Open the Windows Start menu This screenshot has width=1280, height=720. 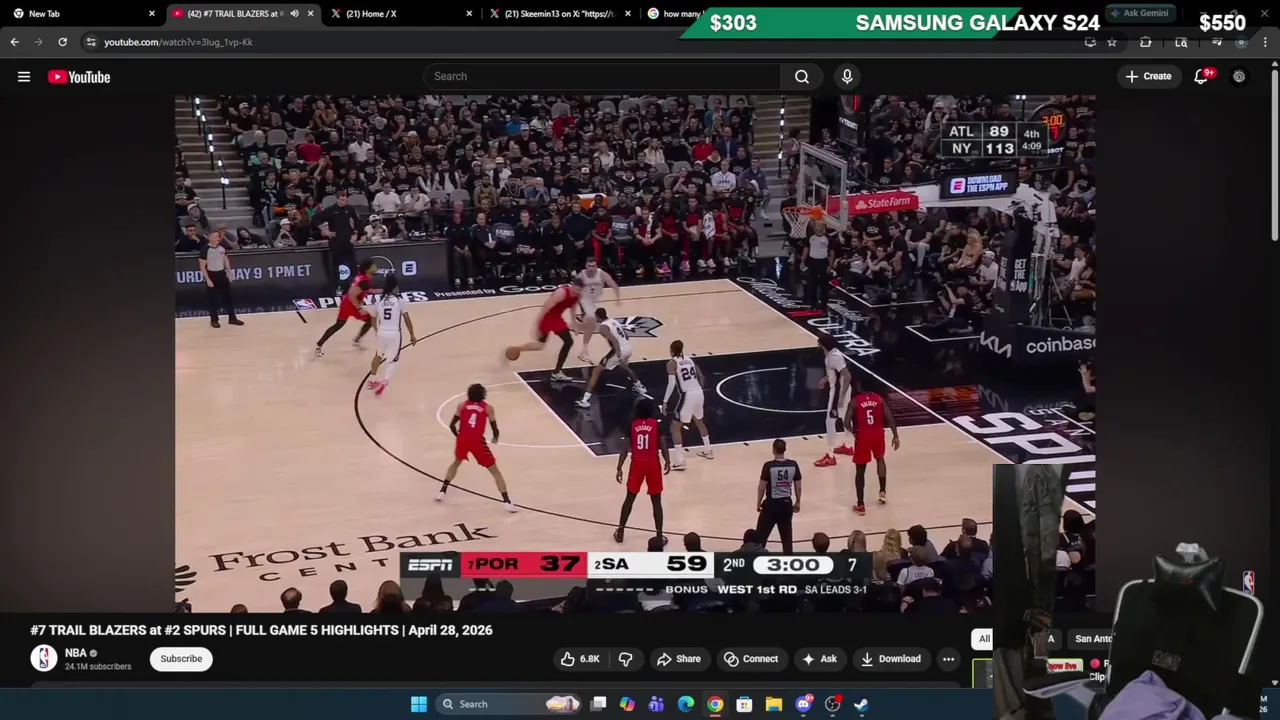419,704
